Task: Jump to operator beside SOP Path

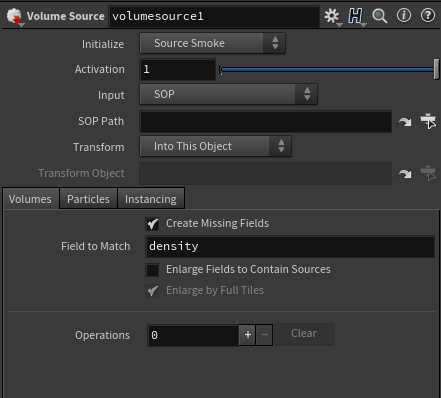Action: click(405, 122)
